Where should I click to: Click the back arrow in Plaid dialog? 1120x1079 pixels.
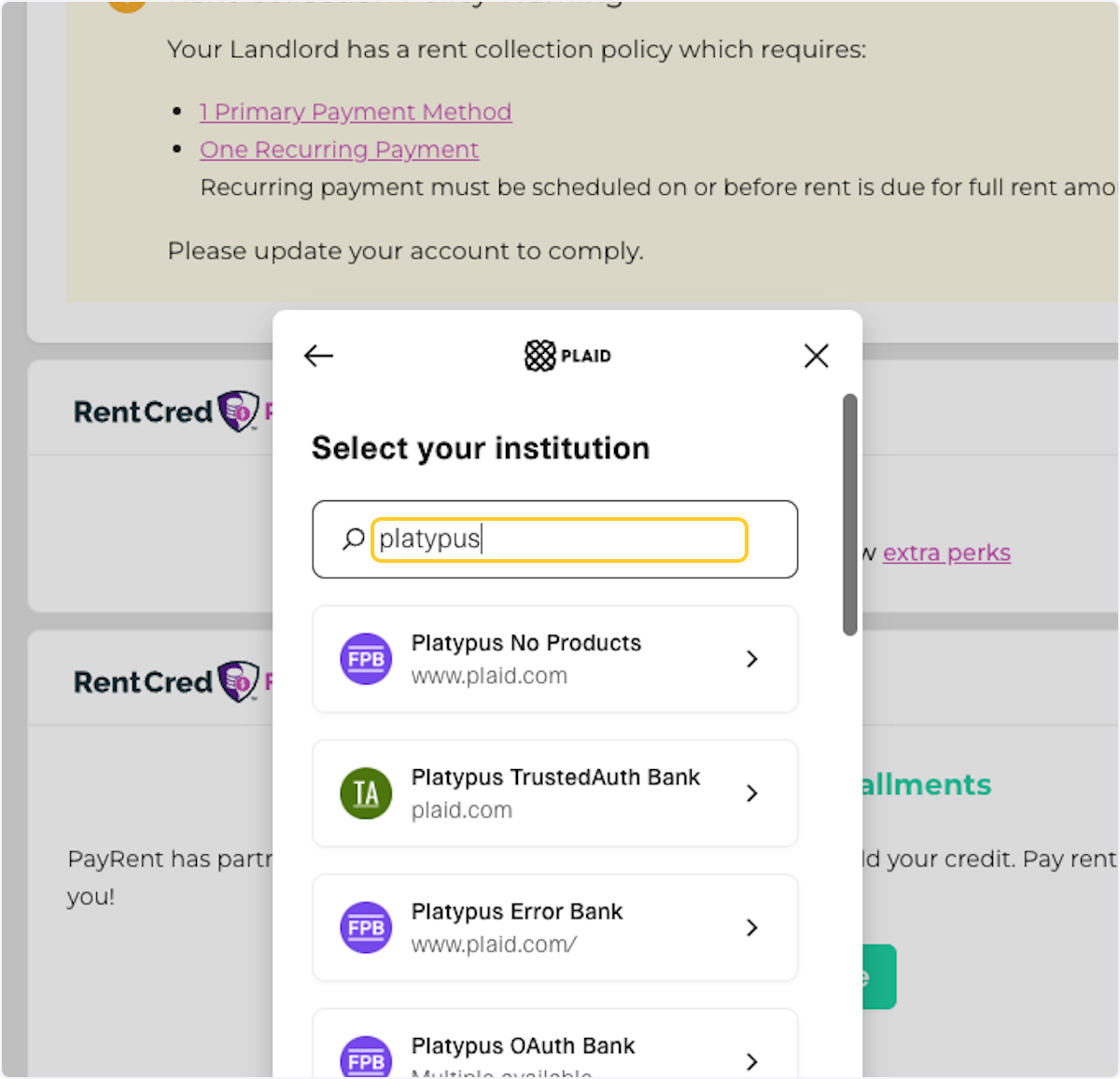point(318,356)
